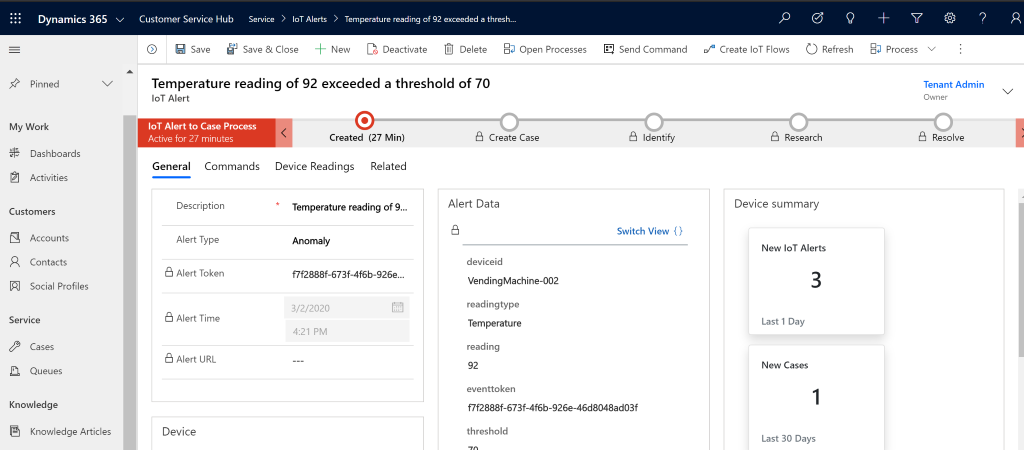
Task: Click the Send Command toolbar button
Action: [x=645, y=49]
